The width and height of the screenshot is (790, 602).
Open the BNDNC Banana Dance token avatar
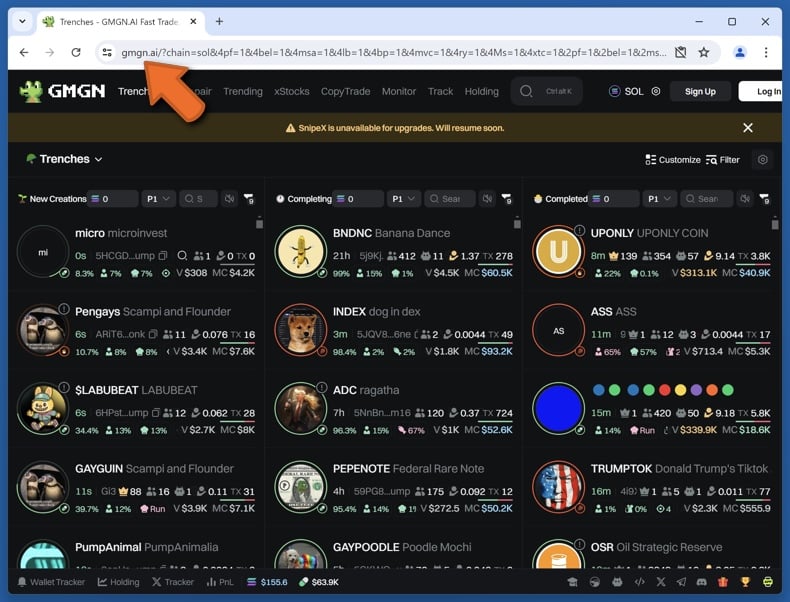click(301, 251)
